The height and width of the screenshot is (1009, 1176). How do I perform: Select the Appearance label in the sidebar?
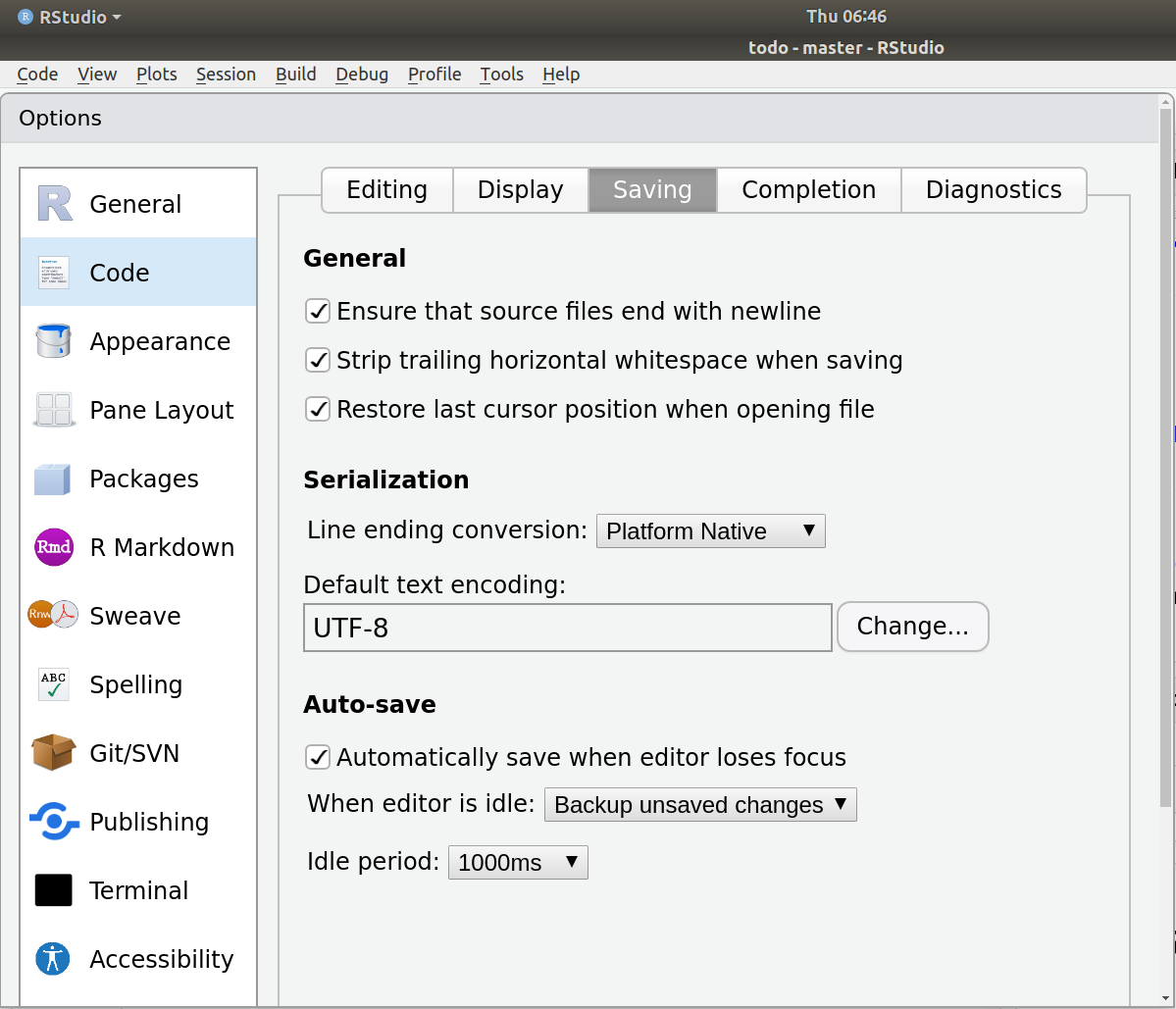160,342
